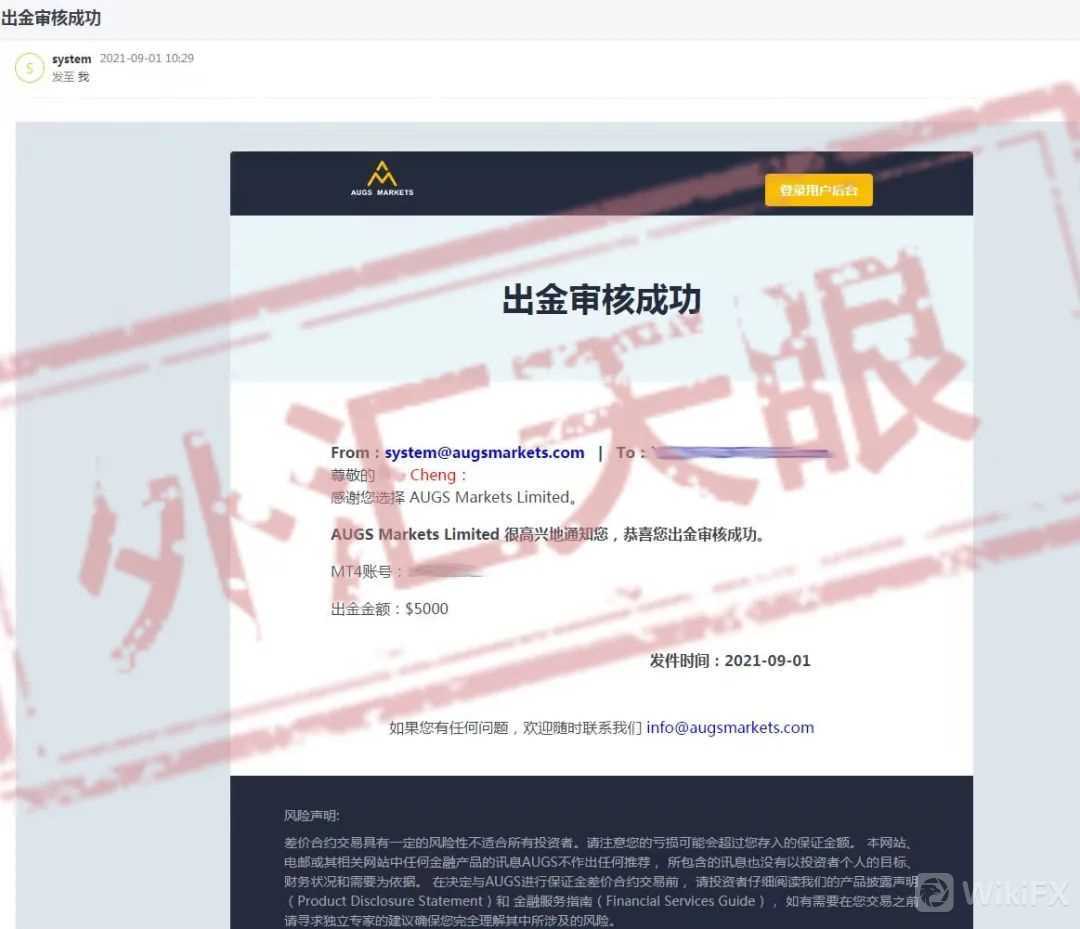
Task: Click the sender name "system"
Action: (71, 59)
